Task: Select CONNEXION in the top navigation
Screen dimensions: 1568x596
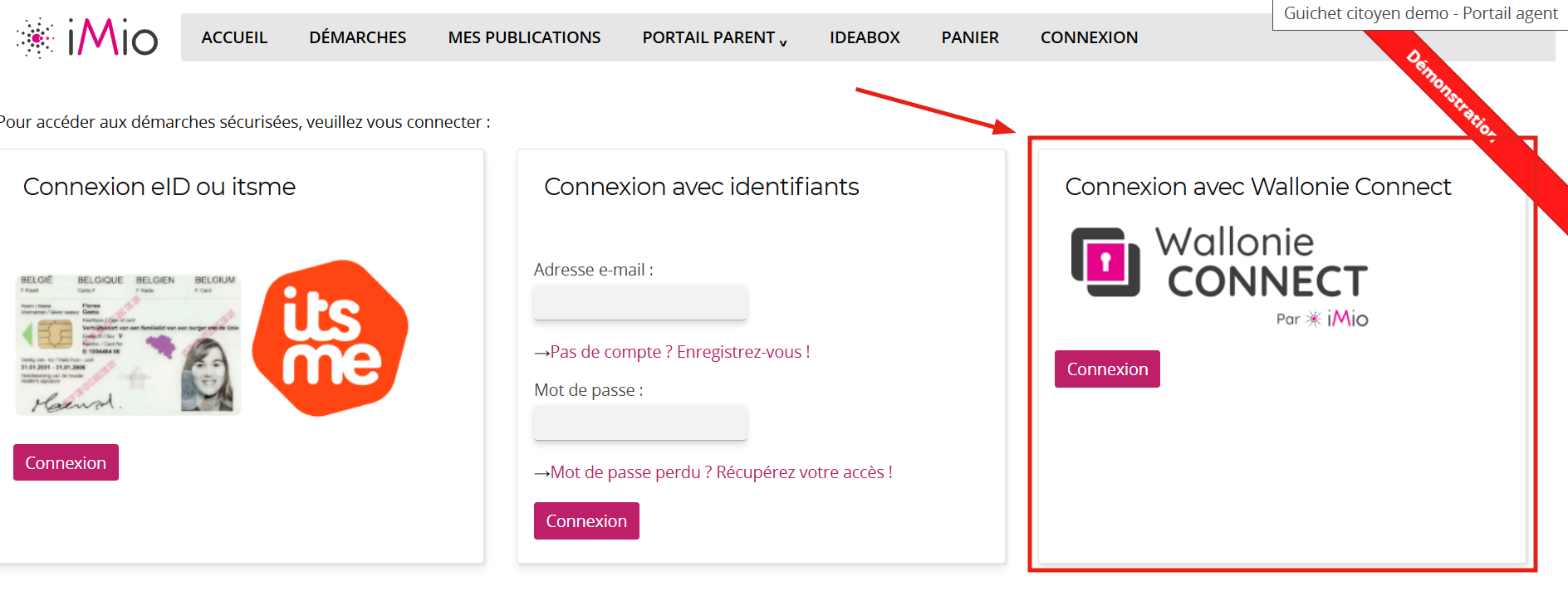Action: (1089, 37)
